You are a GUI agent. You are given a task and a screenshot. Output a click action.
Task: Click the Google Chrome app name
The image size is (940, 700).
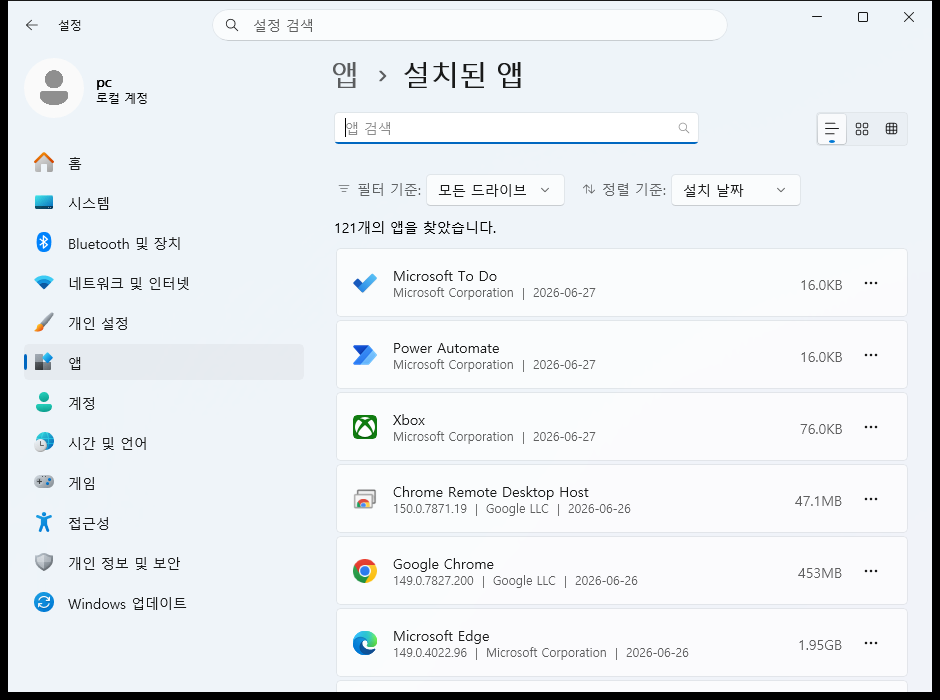point(443,564)
